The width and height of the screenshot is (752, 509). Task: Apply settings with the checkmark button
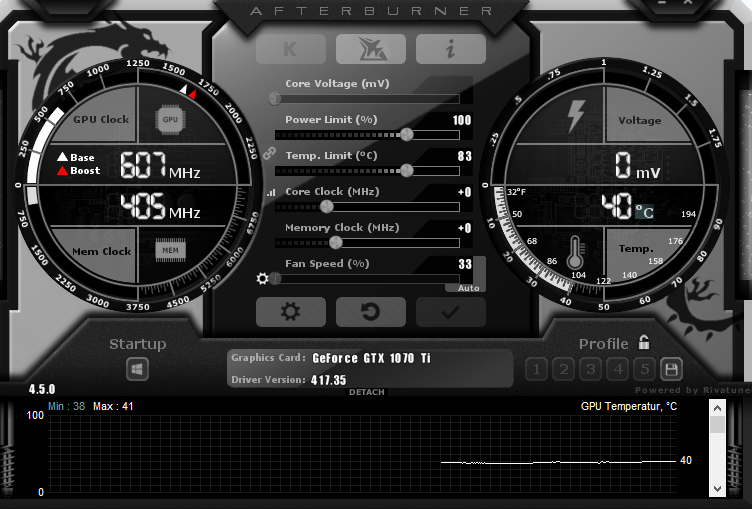[451, 312]
